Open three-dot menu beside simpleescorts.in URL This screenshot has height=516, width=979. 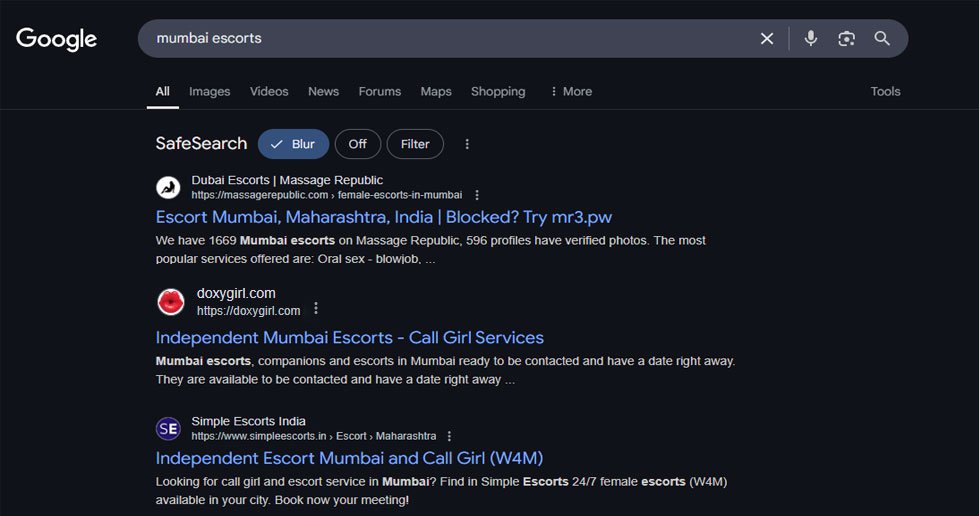click(449, 436)
